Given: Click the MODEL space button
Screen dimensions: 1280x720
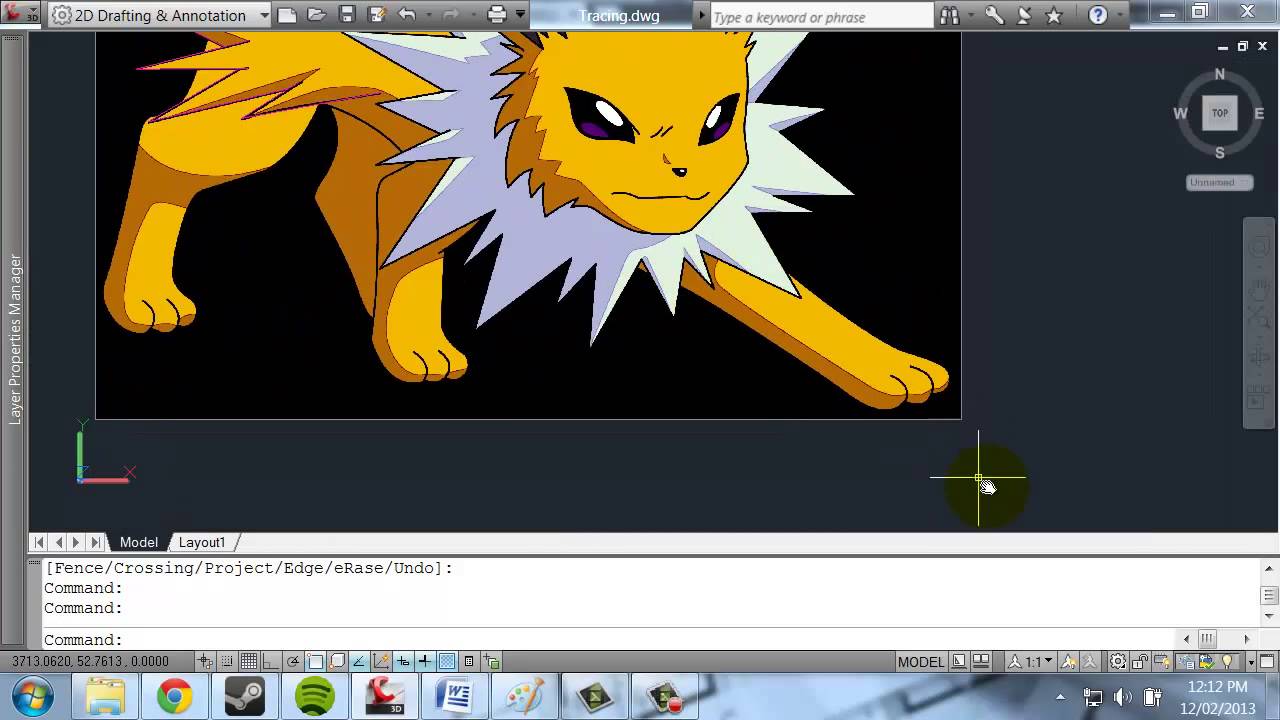Looking at the screenshot, I should 921,661.
